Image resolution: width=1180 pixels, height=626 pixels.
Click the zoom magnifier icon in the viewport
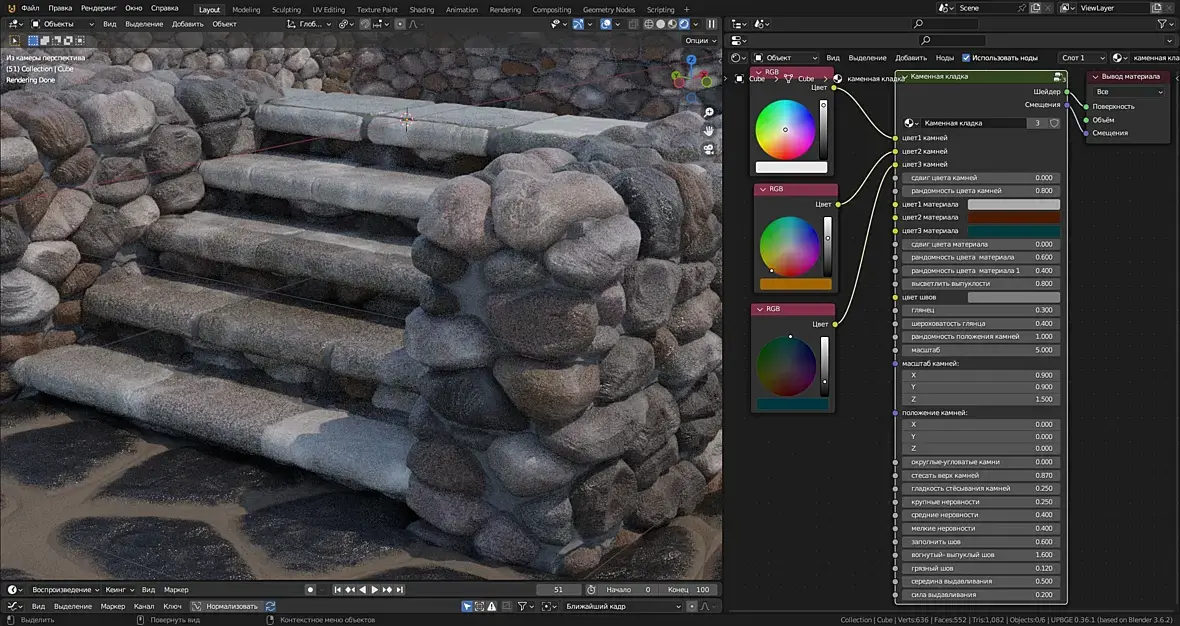tap(709, 113)
